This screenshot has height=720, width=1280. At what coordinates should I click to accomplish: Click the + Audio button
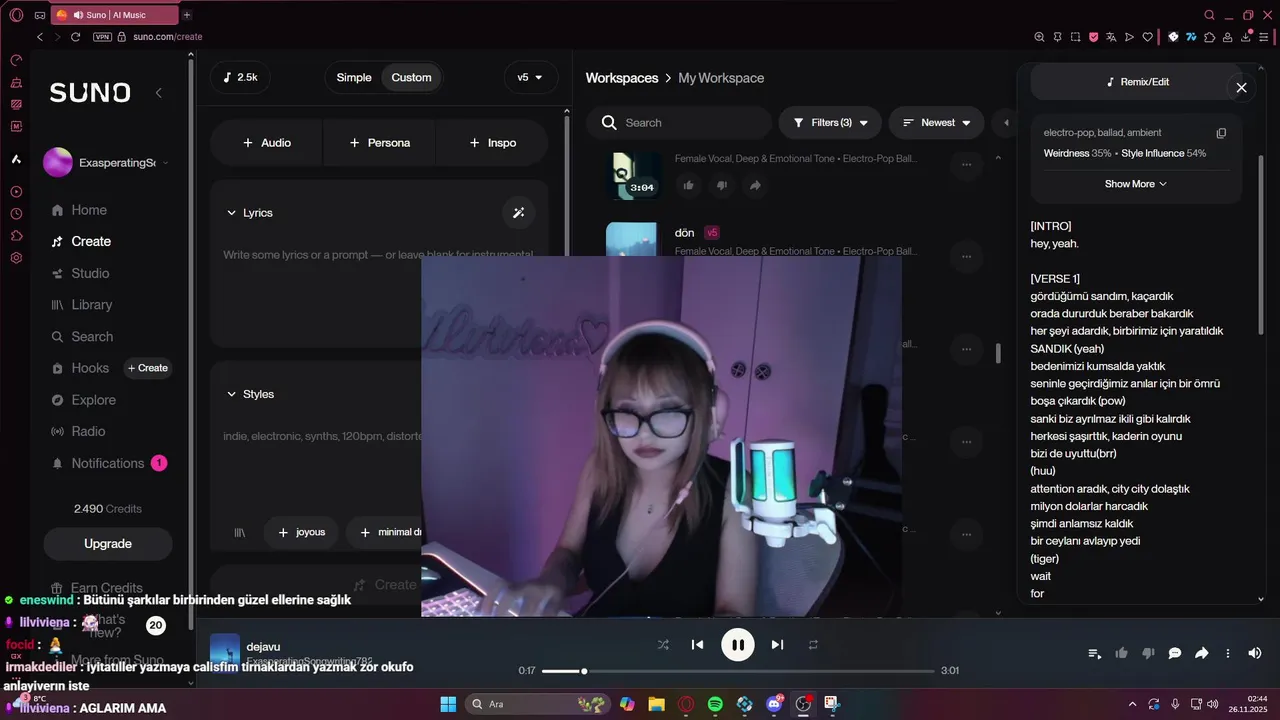point(266,143)
